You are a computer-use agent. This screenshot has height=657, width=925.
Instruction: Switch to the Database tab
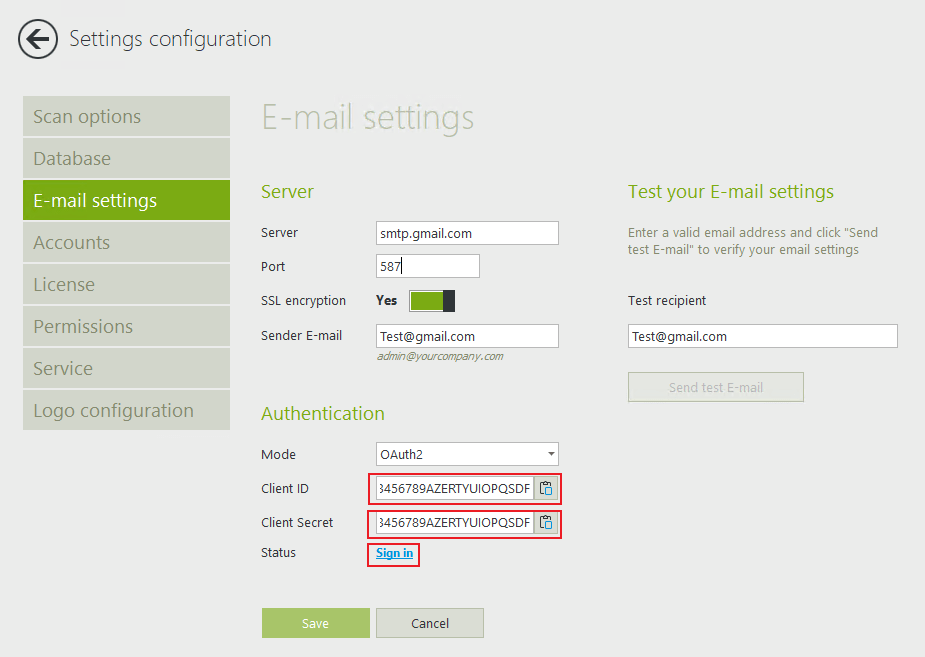[x=126, y=159]
